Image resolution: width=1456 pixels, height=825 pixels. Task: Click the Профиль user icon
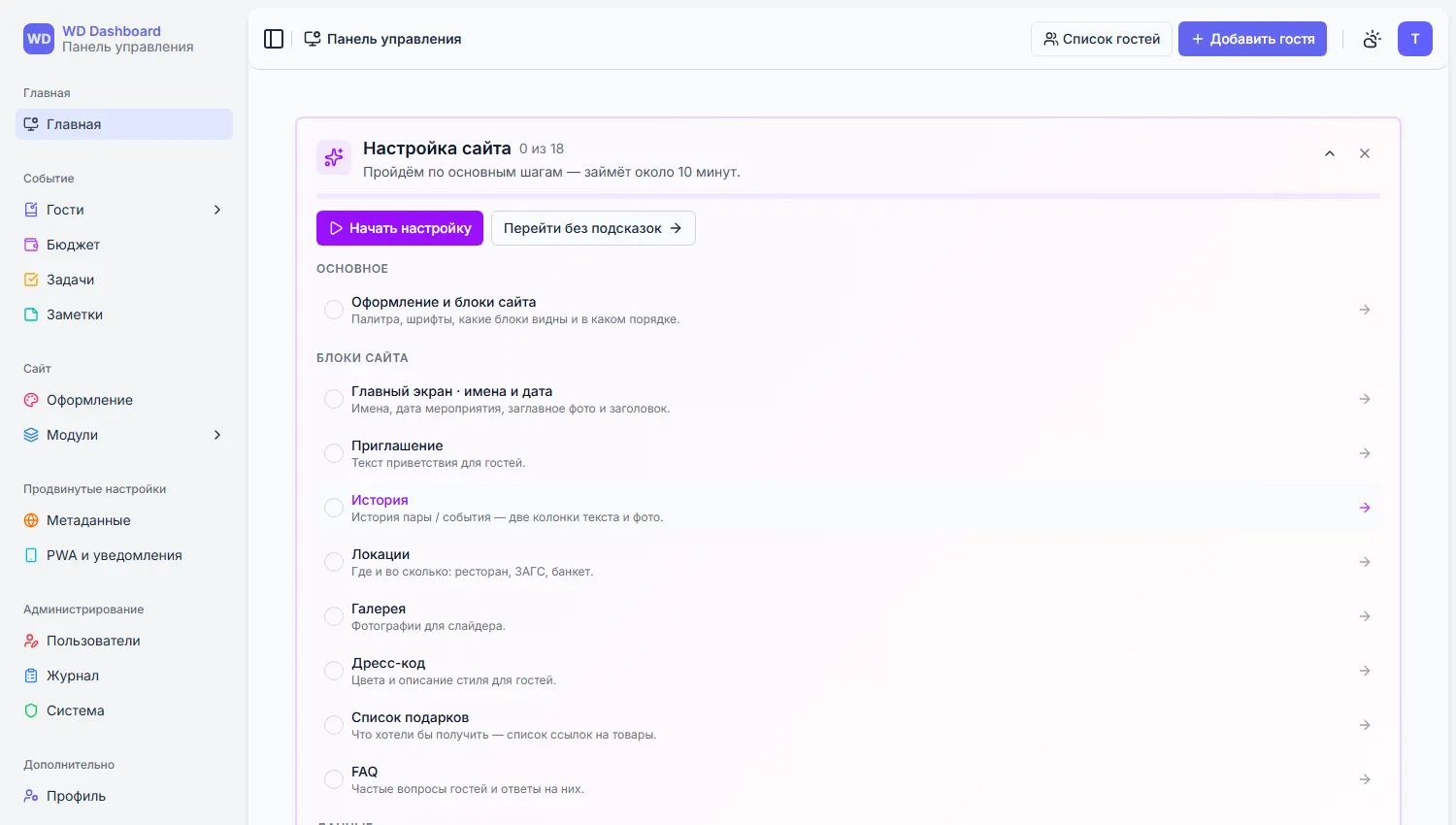click(x=31, y=796)
